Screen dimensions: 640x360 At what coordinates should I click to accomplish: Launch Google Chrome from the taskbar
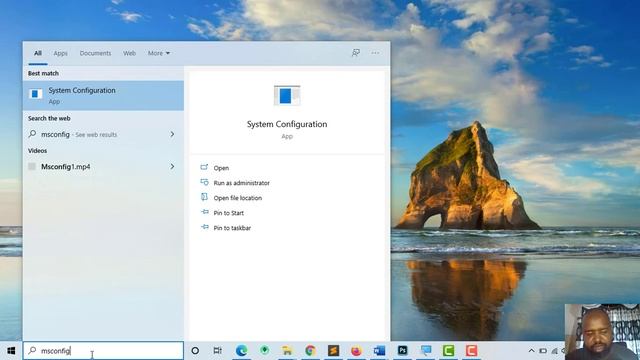point(310,351)
